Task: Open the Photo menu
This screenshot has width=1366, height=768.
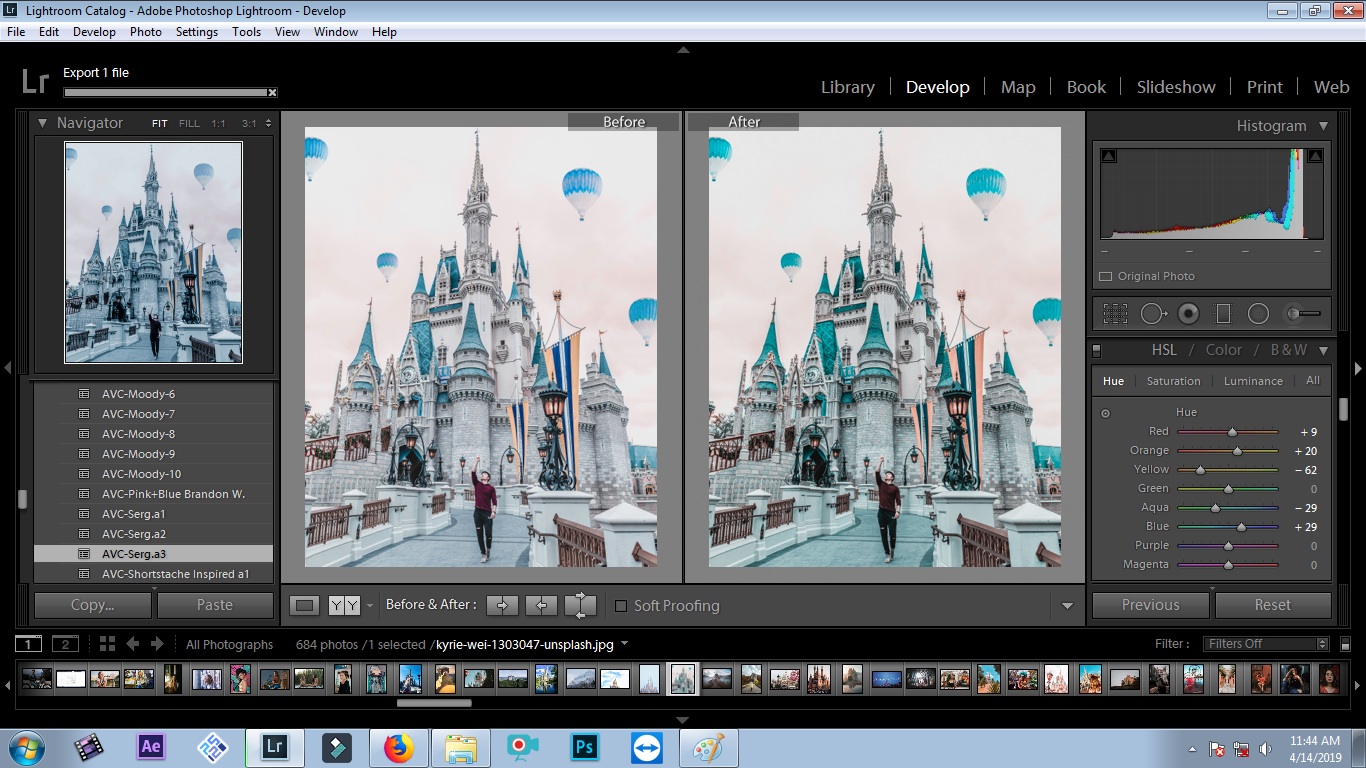Action: (x=145, y=32)
